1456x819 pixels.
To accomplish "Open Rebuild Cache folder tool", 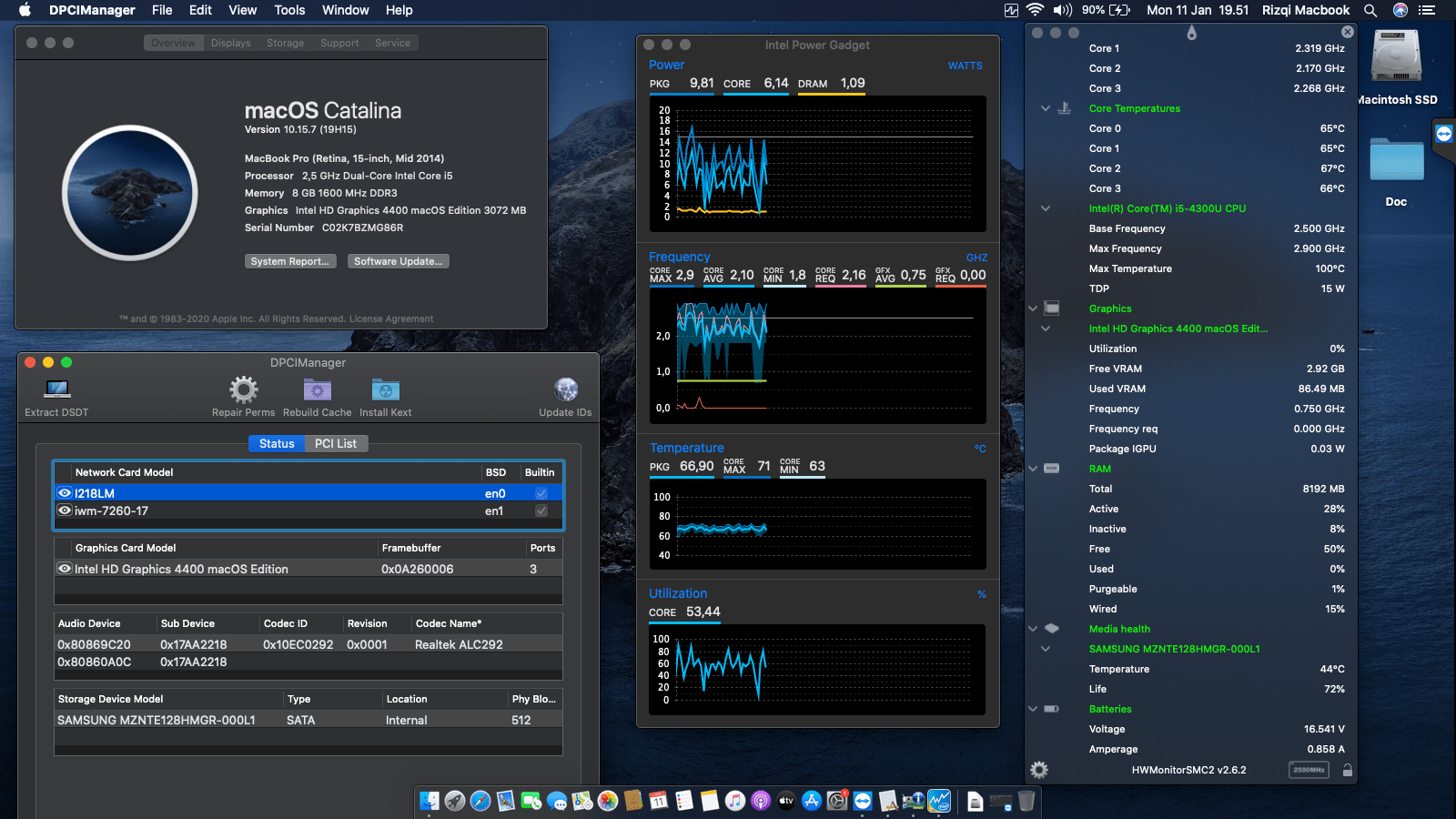I will (x=317, y=391).
